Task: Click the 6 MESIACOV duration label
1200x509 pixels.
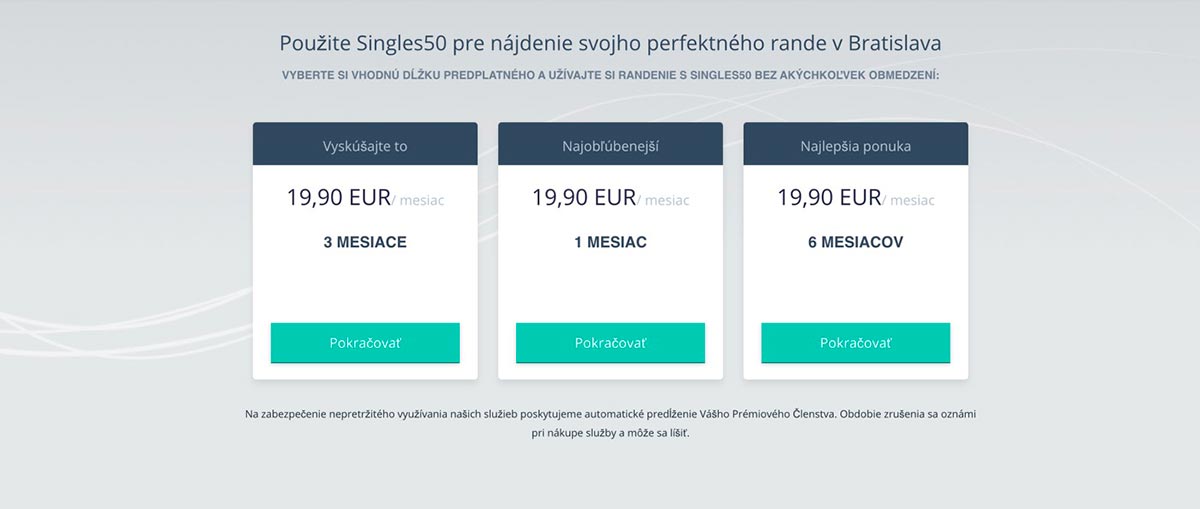Action: pyautogui.click(x=855, y=242)
